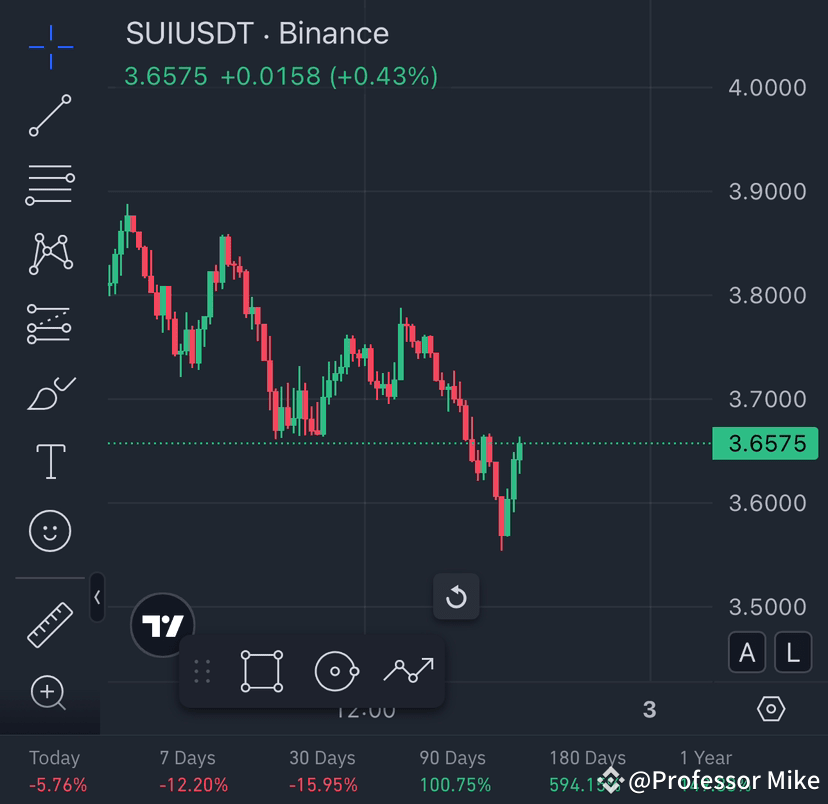Reset the chart view
Image resolution: width=828 pixels, height=804 pixels.
(456, 597)
